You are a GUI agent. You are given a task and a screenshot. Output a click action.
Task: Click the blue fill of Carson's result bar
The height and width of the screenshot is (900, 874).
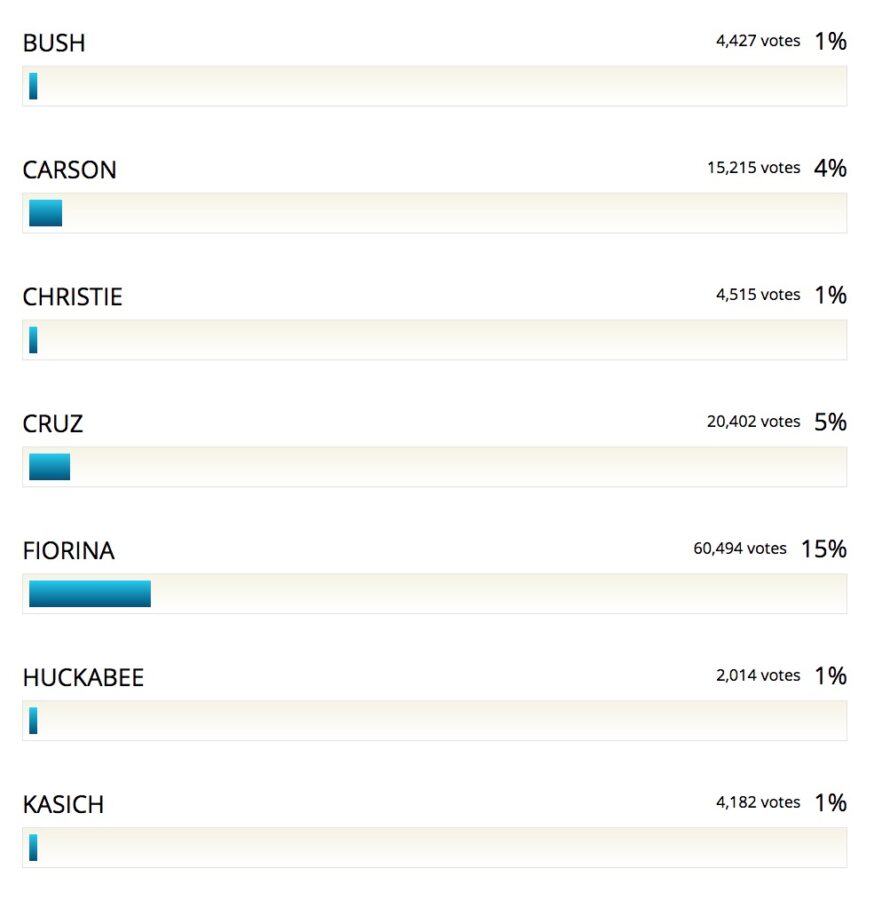45,213
